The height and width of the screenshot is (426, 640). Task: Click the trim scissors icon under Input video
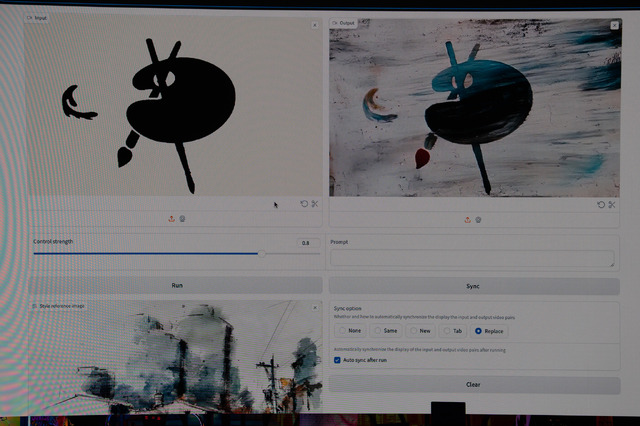point(315,204)
